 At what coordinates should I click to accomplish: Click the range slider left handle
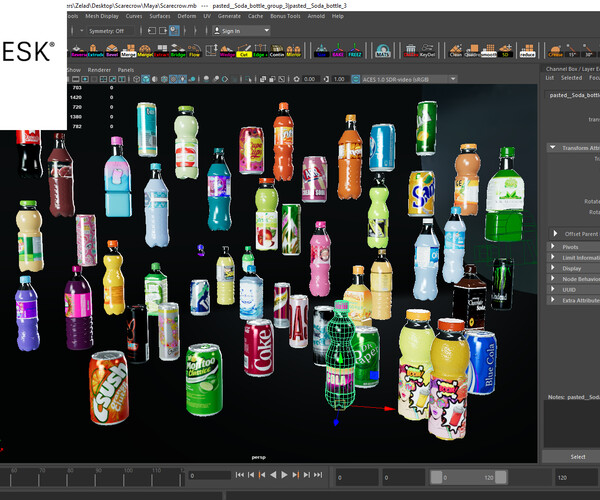pyautogui.click(x=436, y=477)
